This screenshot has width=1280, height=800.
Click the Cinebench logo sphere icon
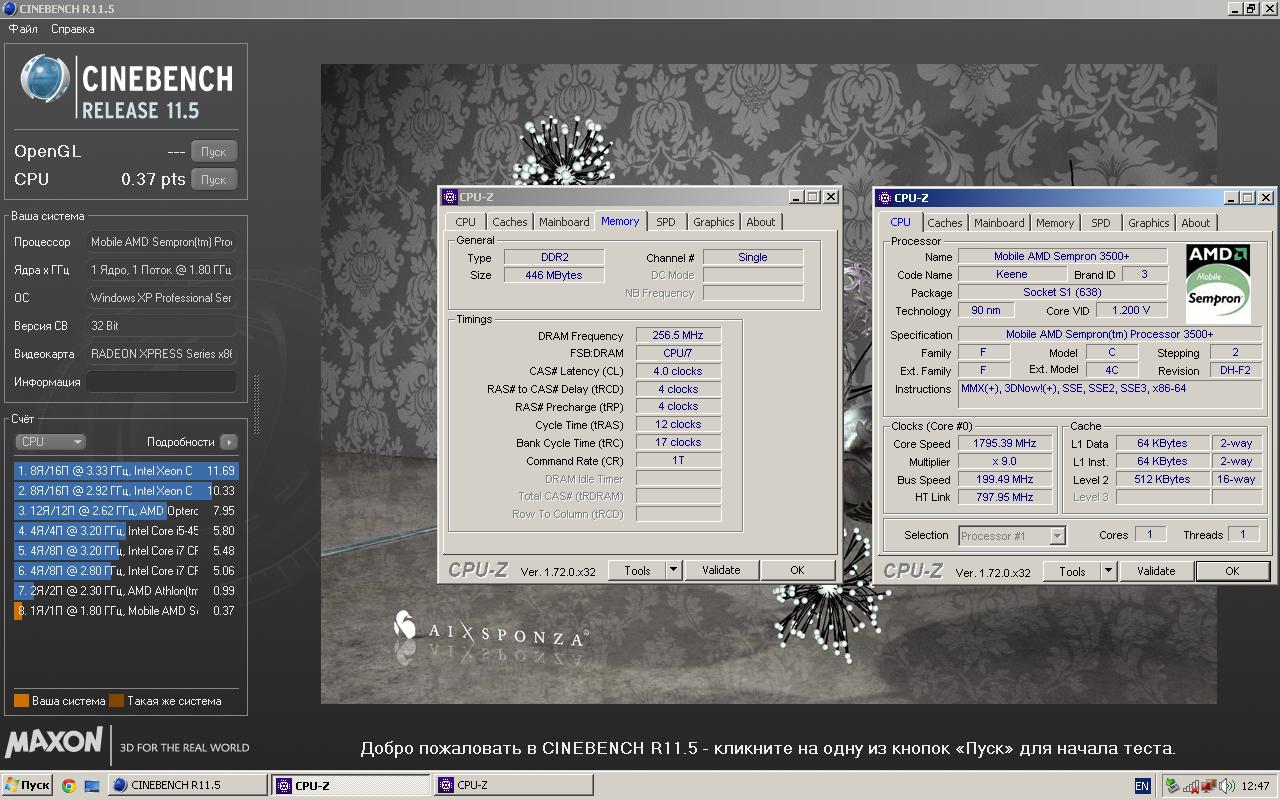45,80
